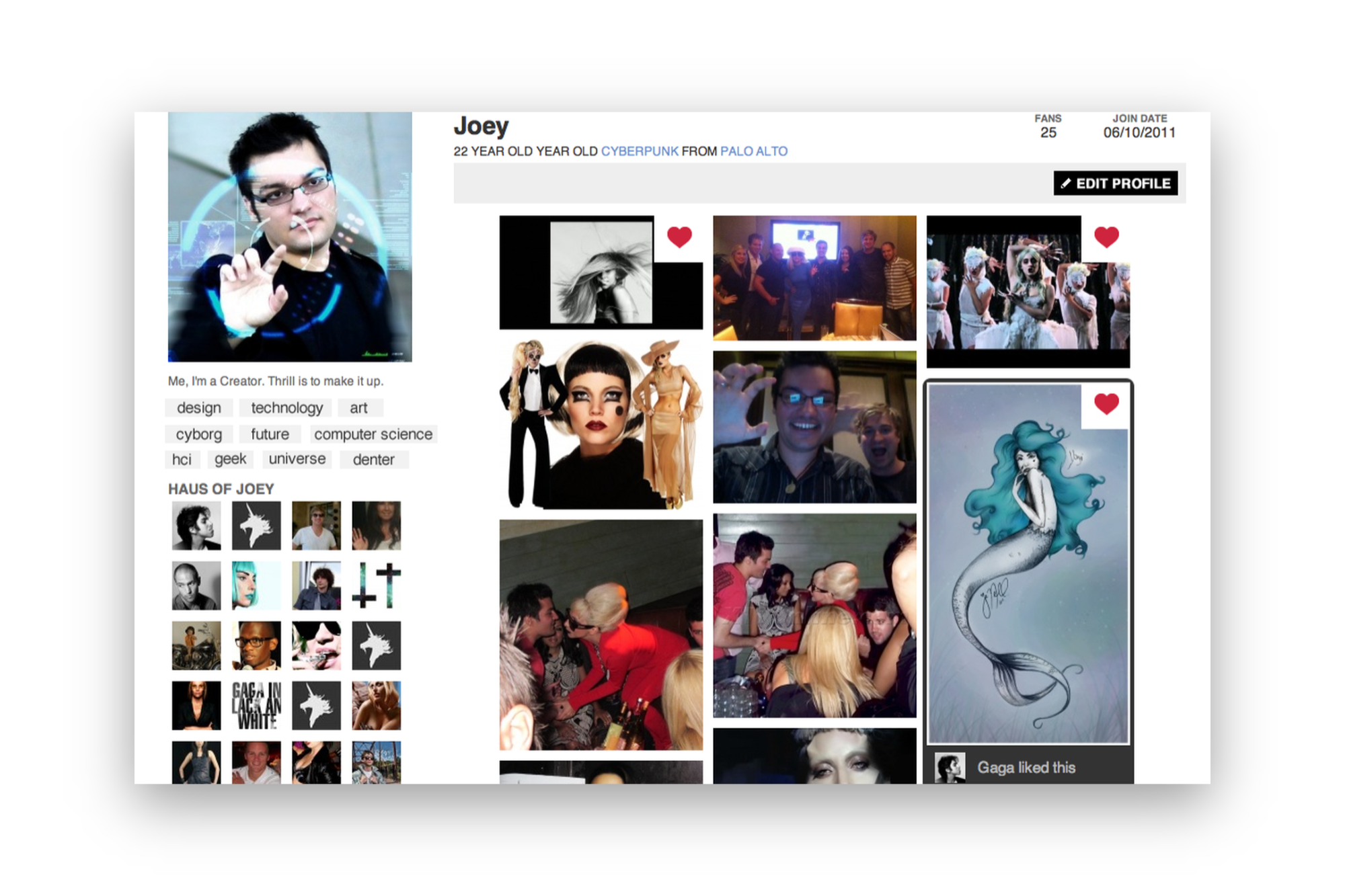The width and height of the screenshot is (1345, 896).
Task: Select the 'computer science' tag
Action: click(373, 434)
